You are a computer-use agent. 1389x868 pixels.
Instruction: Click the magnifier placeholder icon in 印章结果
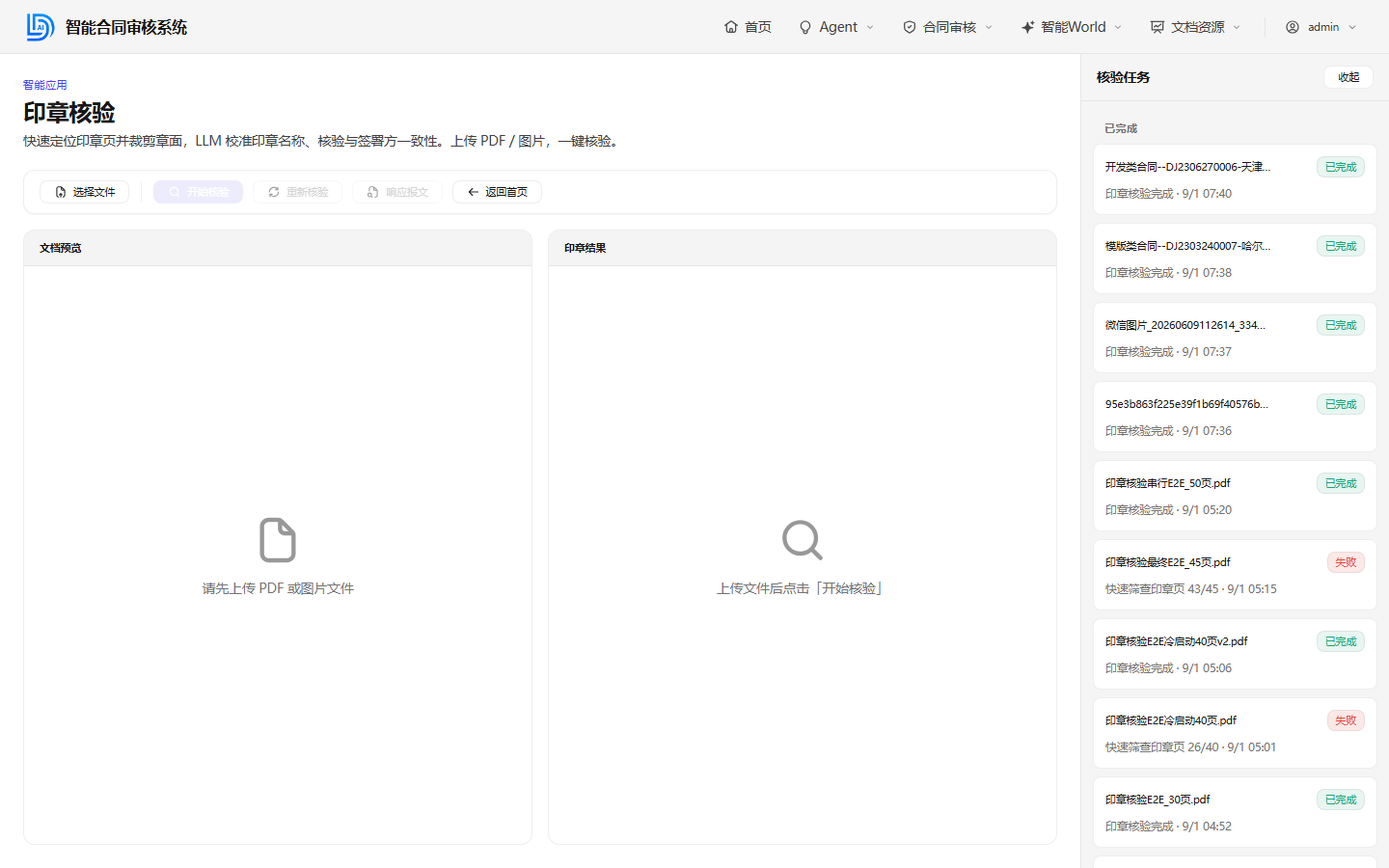[803, 540]
